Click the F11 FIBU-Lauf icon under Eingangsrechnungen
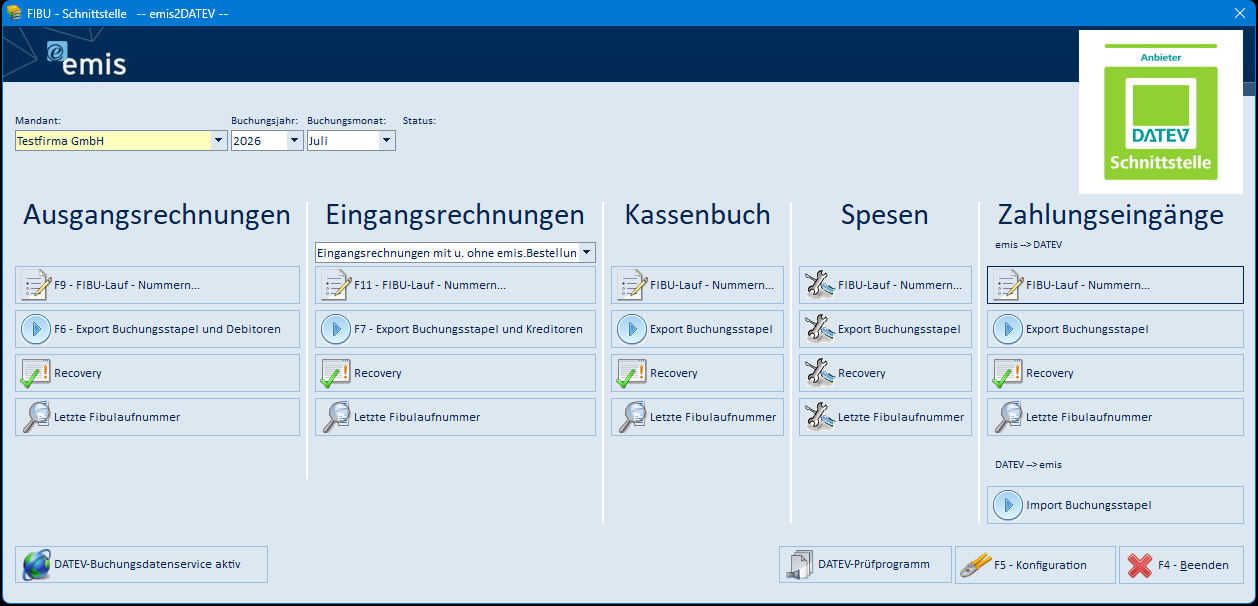 click(335, 285)
